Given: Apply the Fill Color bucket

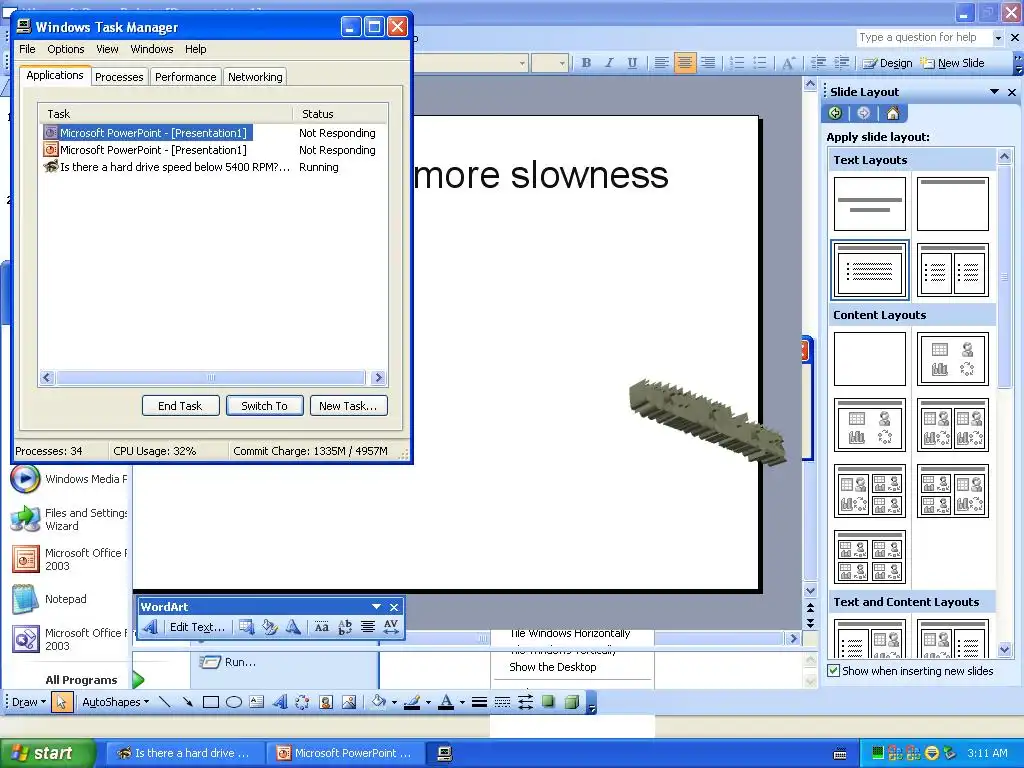Looking at the screenshot, I should 378,702.
